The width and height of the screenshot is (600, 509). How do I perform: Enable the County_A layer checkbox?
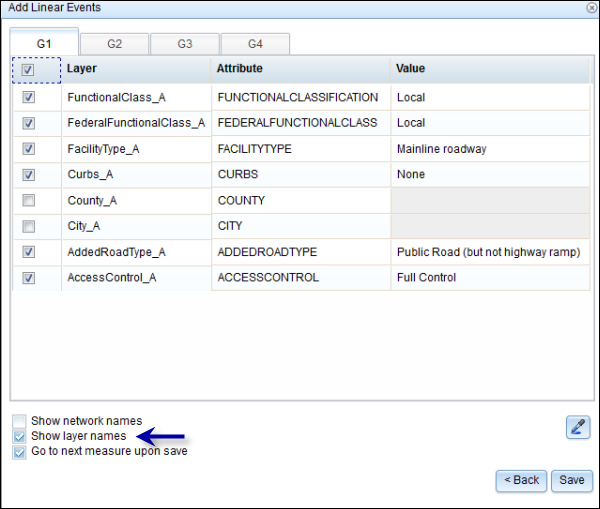tap(28, 201)
